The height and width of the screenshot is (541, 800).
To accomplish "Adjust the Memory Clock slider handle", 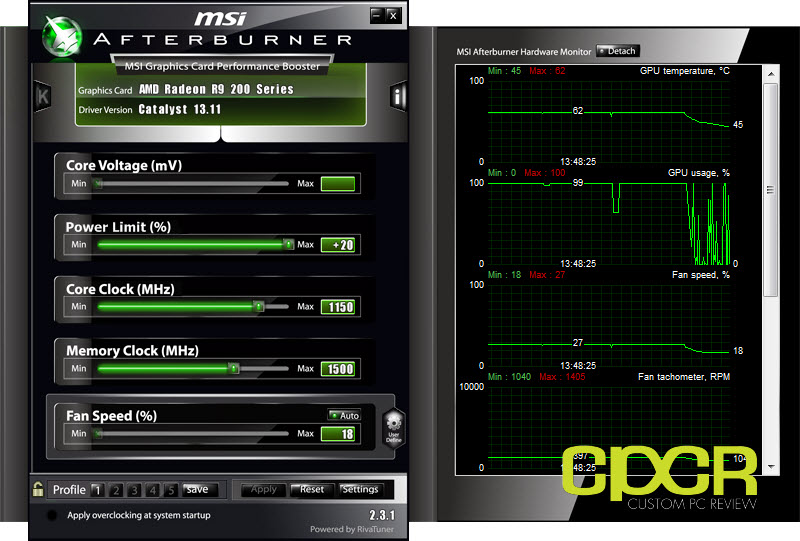I will pyautogui.click(x=234, y=368).
